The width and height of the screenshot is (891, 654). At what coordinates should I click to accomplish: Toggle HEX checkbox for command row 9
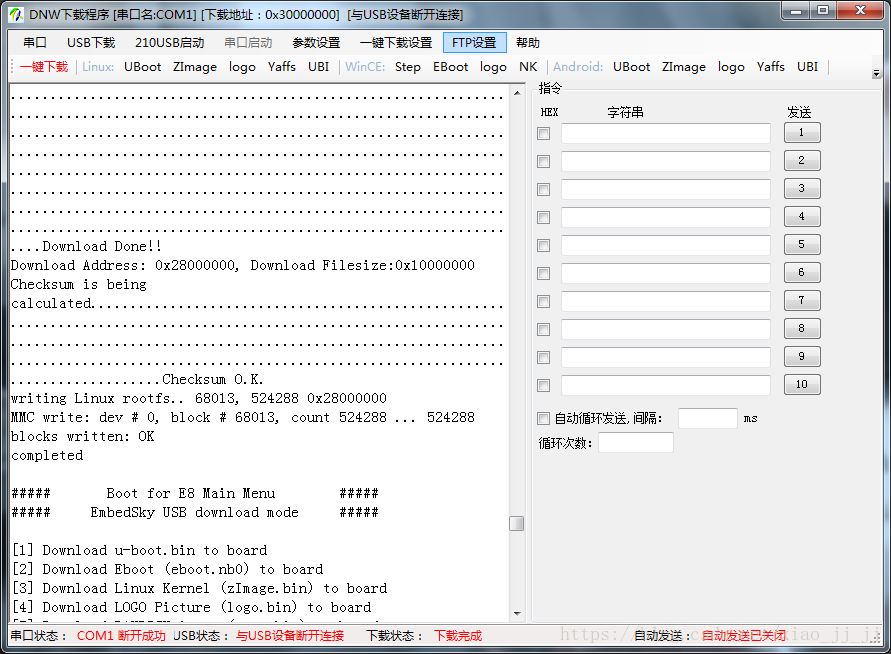[x=544, y=357]
